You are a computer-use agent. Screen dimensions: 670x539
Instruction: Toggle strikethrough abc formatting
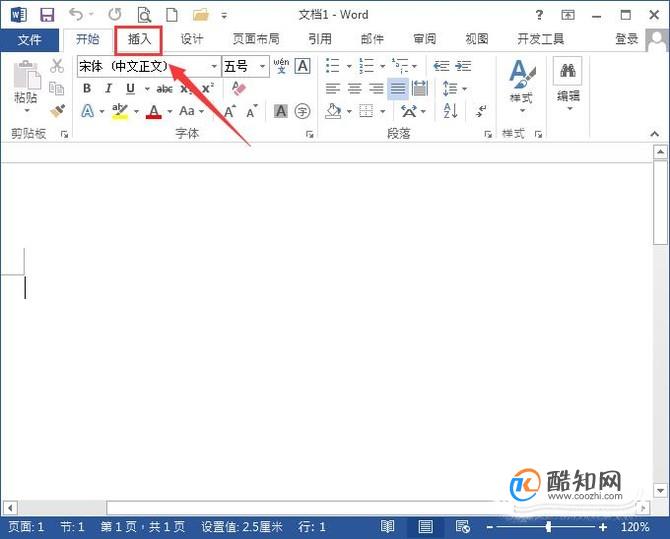coord(165,89)
